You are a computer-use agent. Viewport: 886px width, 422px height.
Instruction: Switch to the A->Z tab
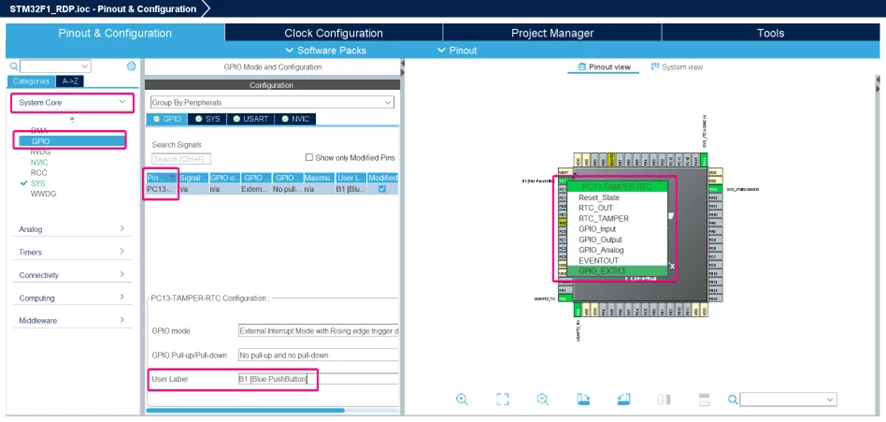pyautogui.click(x=70, y=81)
